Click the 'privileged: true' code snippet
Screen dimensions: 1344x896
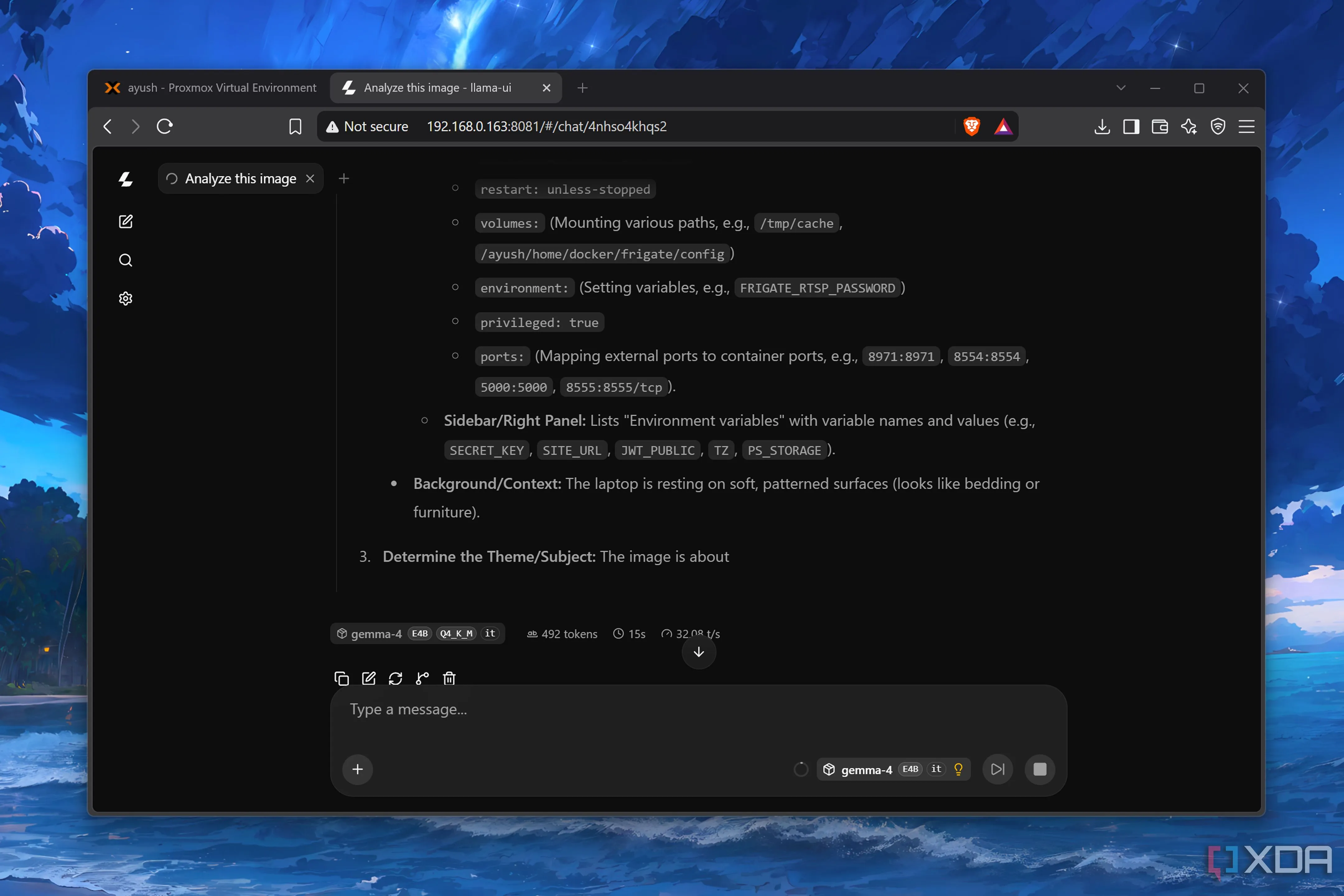tap(539, 322)
